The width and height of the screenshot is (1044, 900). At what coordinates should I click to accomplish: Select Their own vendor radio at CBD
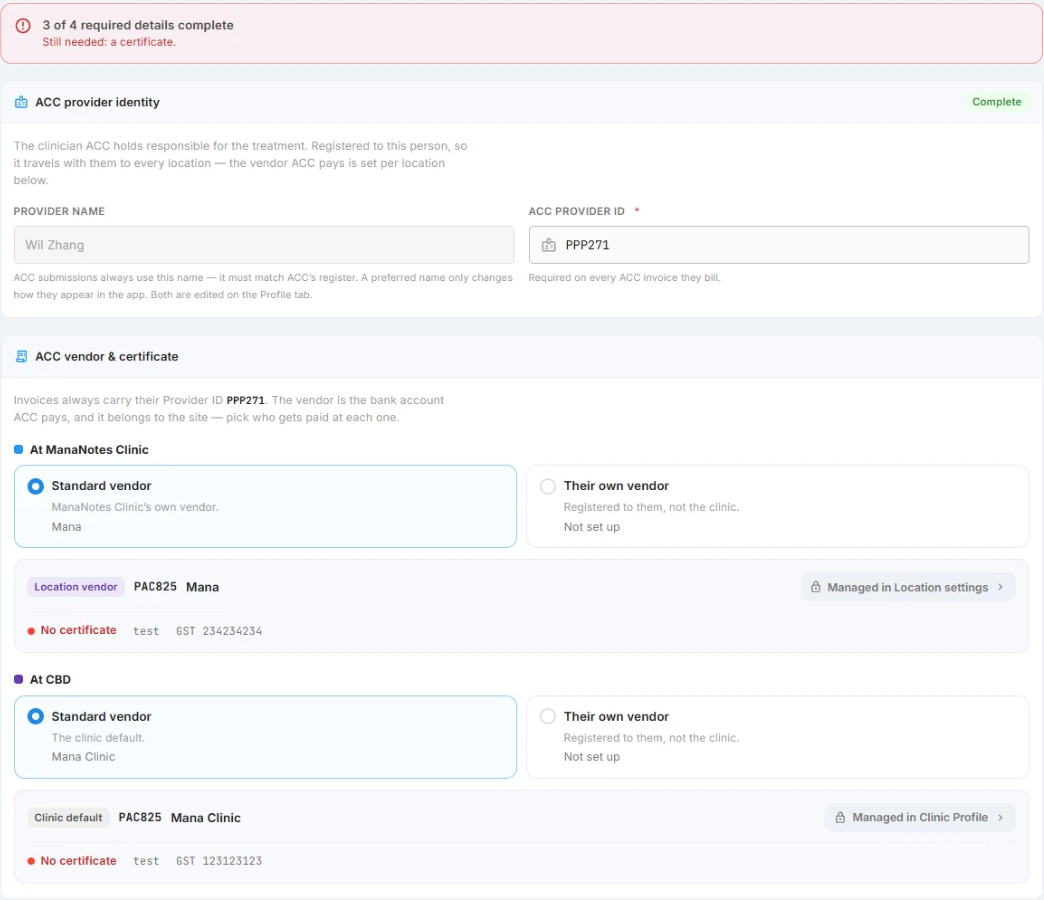548,716
